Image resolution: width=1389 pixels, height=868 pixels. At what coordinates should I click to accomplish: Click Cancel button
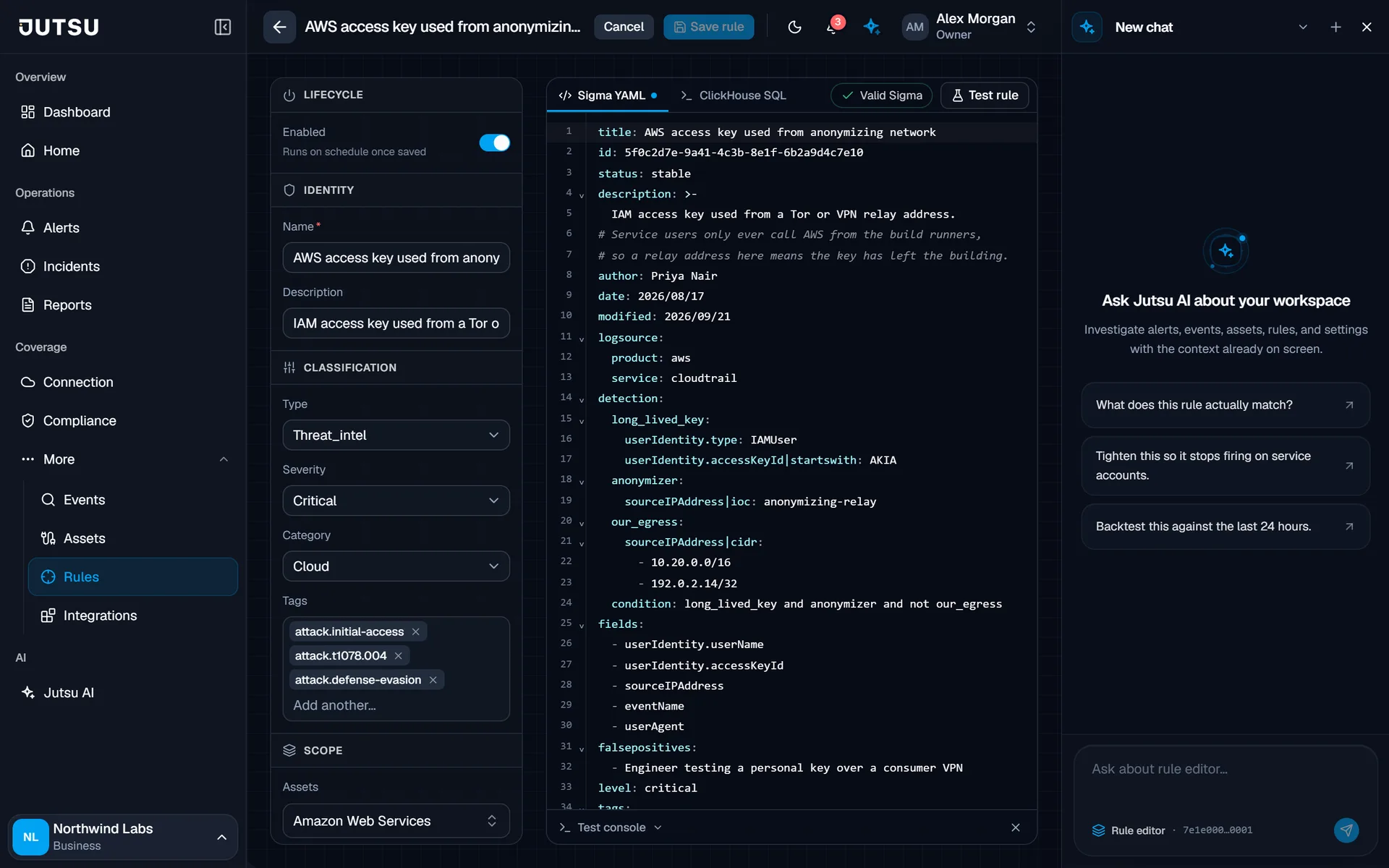click(x=624, y=27)
